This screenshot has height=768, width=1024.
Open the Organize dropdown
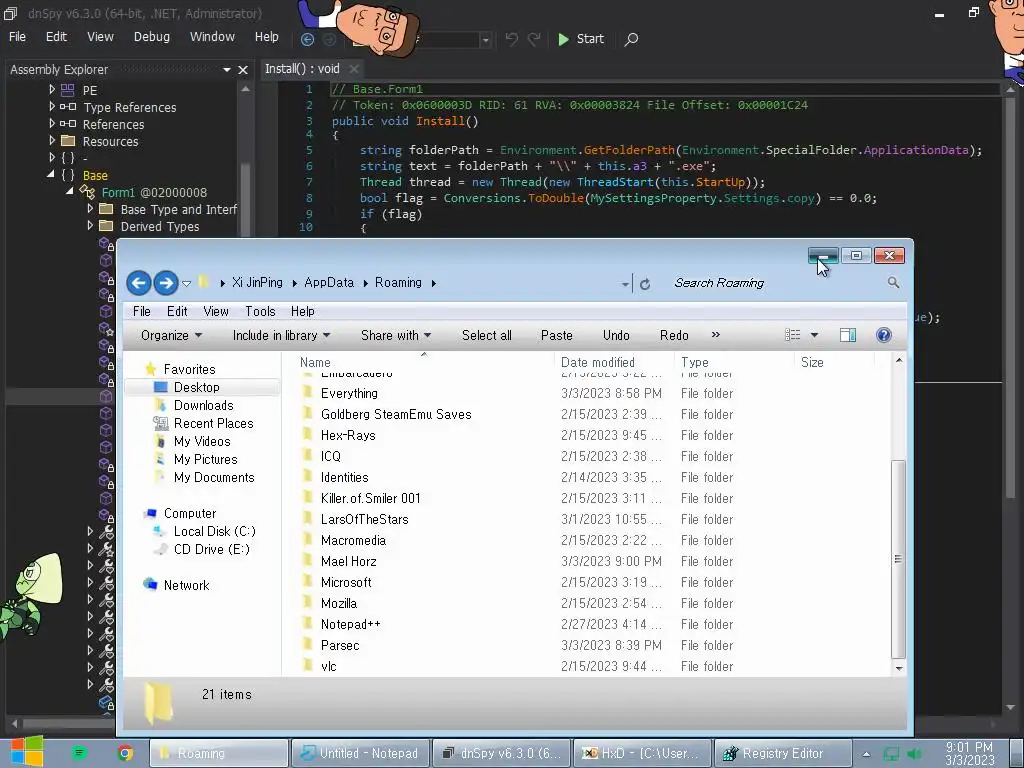click(171, 335)
